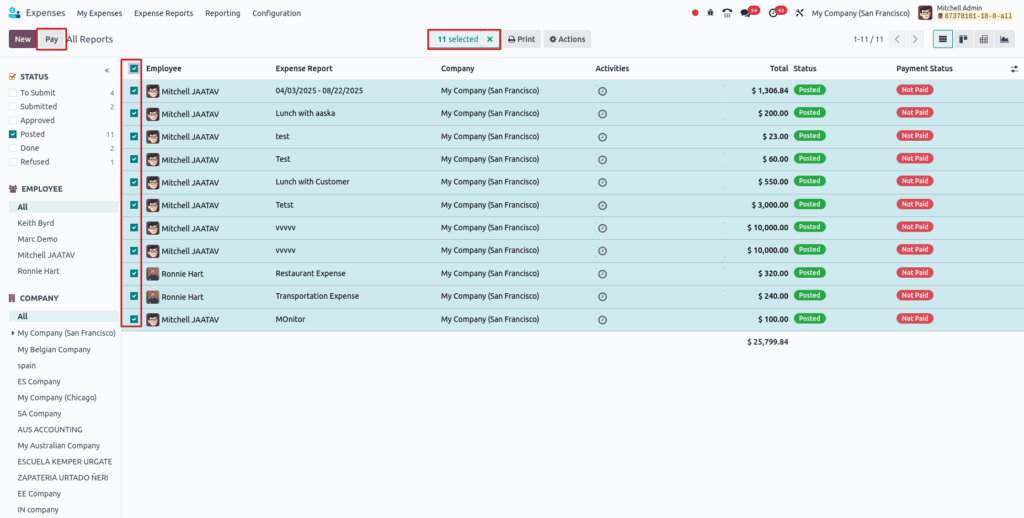Open the Configuration menu
The image size is (1024, 518).
276,13
